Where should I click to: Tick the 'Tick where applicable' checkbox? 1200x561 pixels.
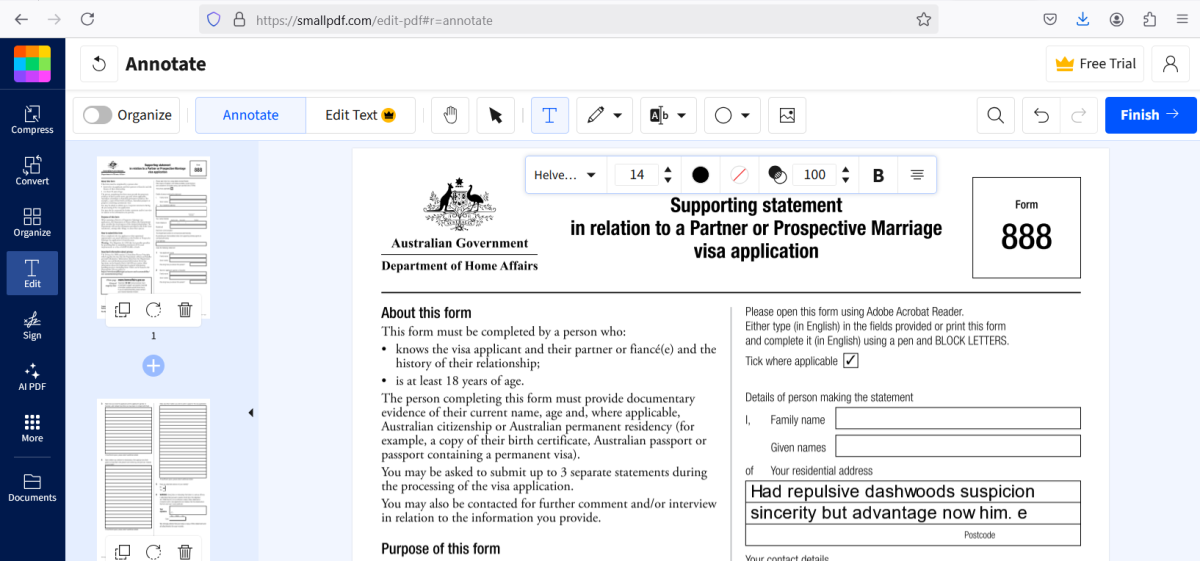pyautogui.click(x=851, y=361)
